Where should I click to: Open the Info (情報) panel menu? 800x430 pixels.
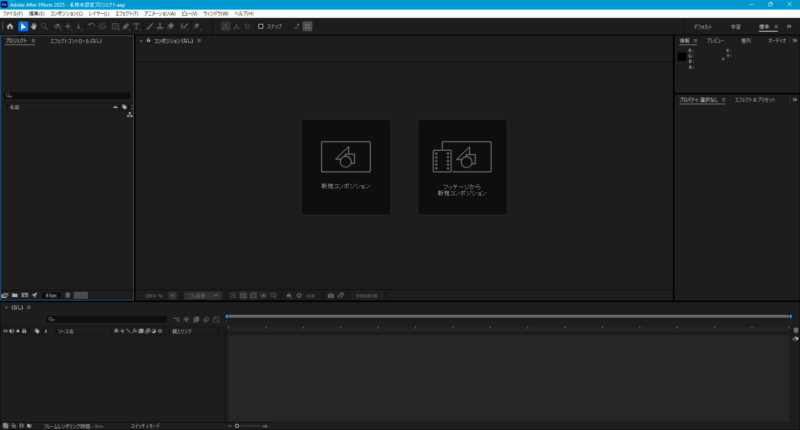(695, 41)
